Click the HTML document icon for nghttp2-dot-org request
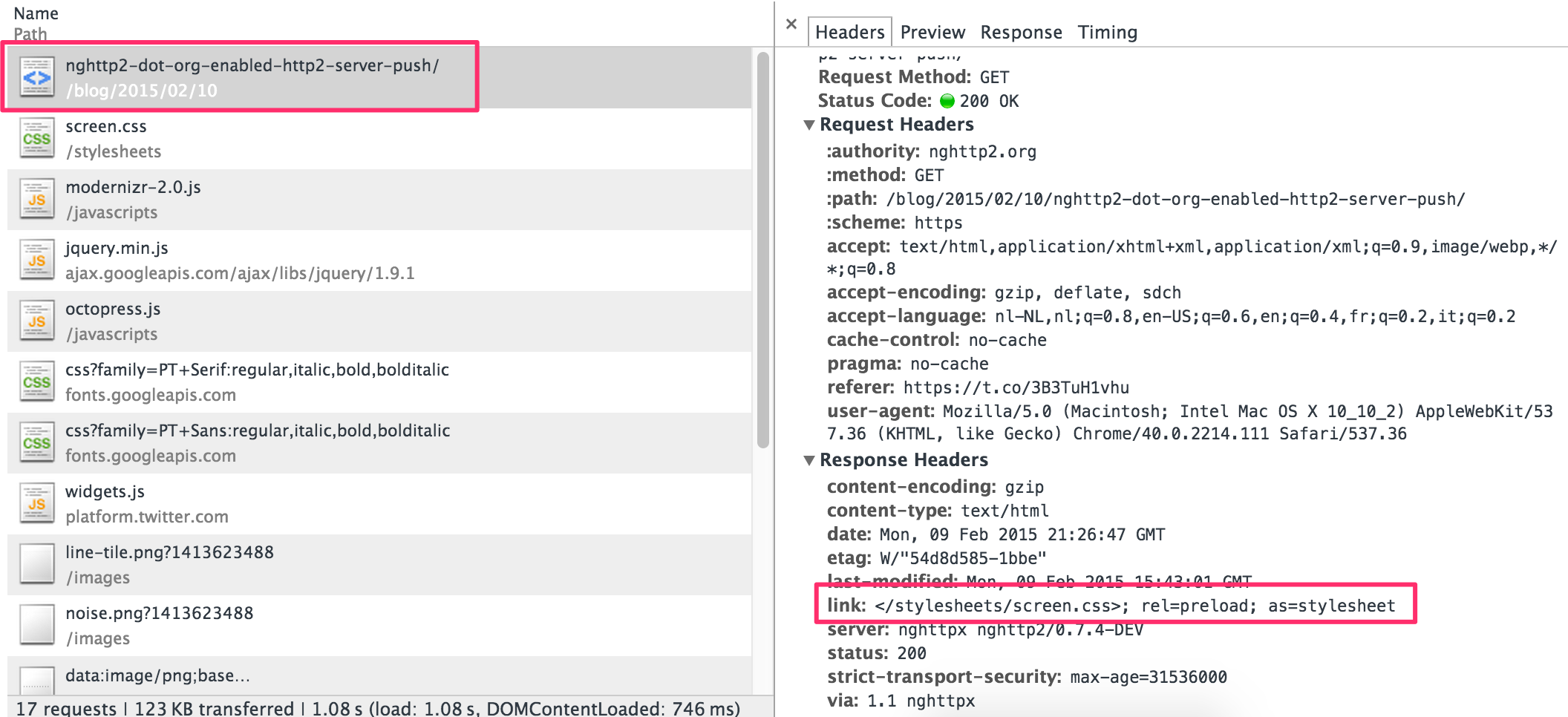The image size is (1568, 717). [37, 77]
